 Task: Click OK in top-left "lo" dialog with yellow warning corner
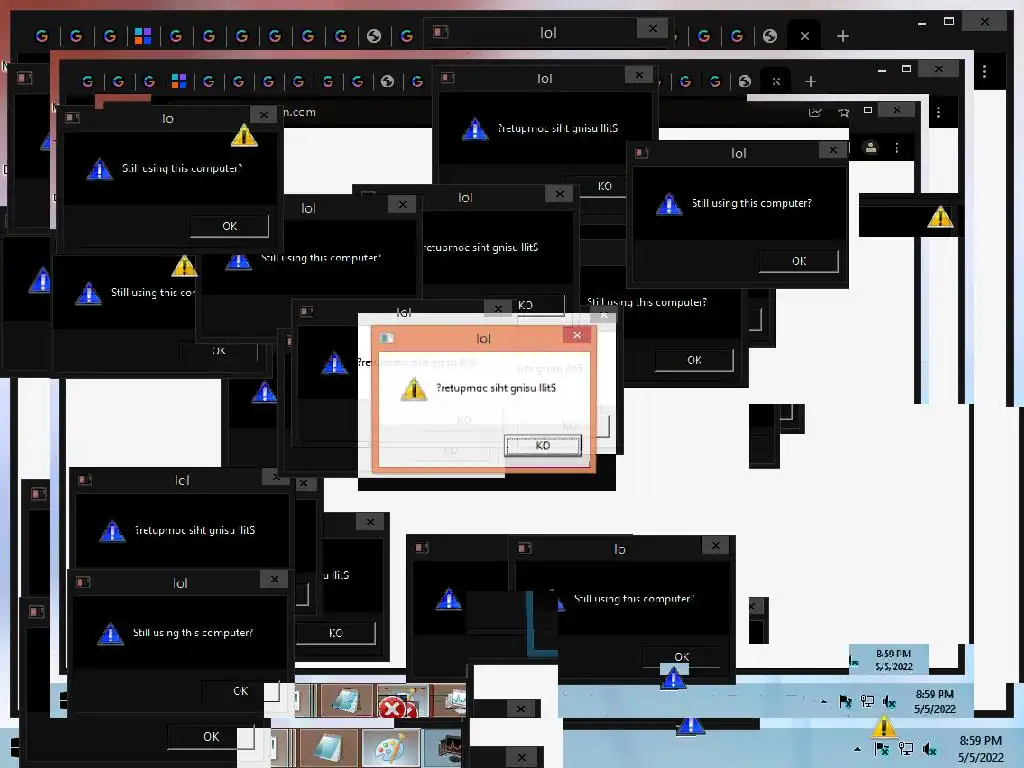[229, 226]
